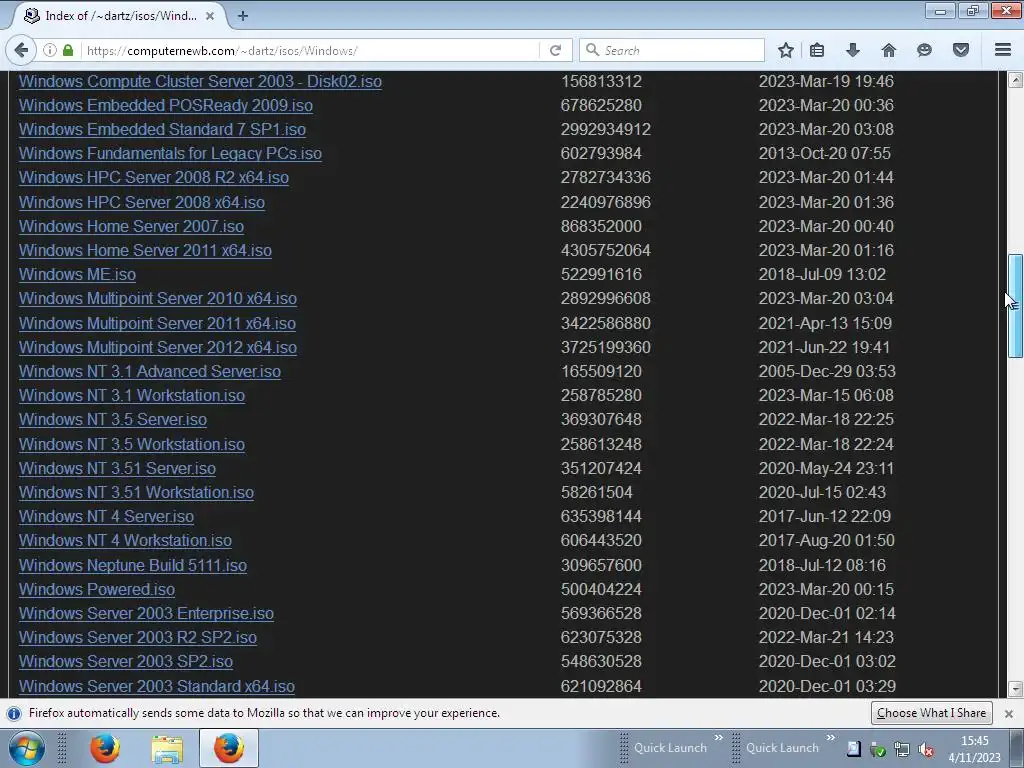Image resolution: width=1024 pixels, height=768 pixels.
Task: Open a new tab with plus button
Action: (242, 16)
